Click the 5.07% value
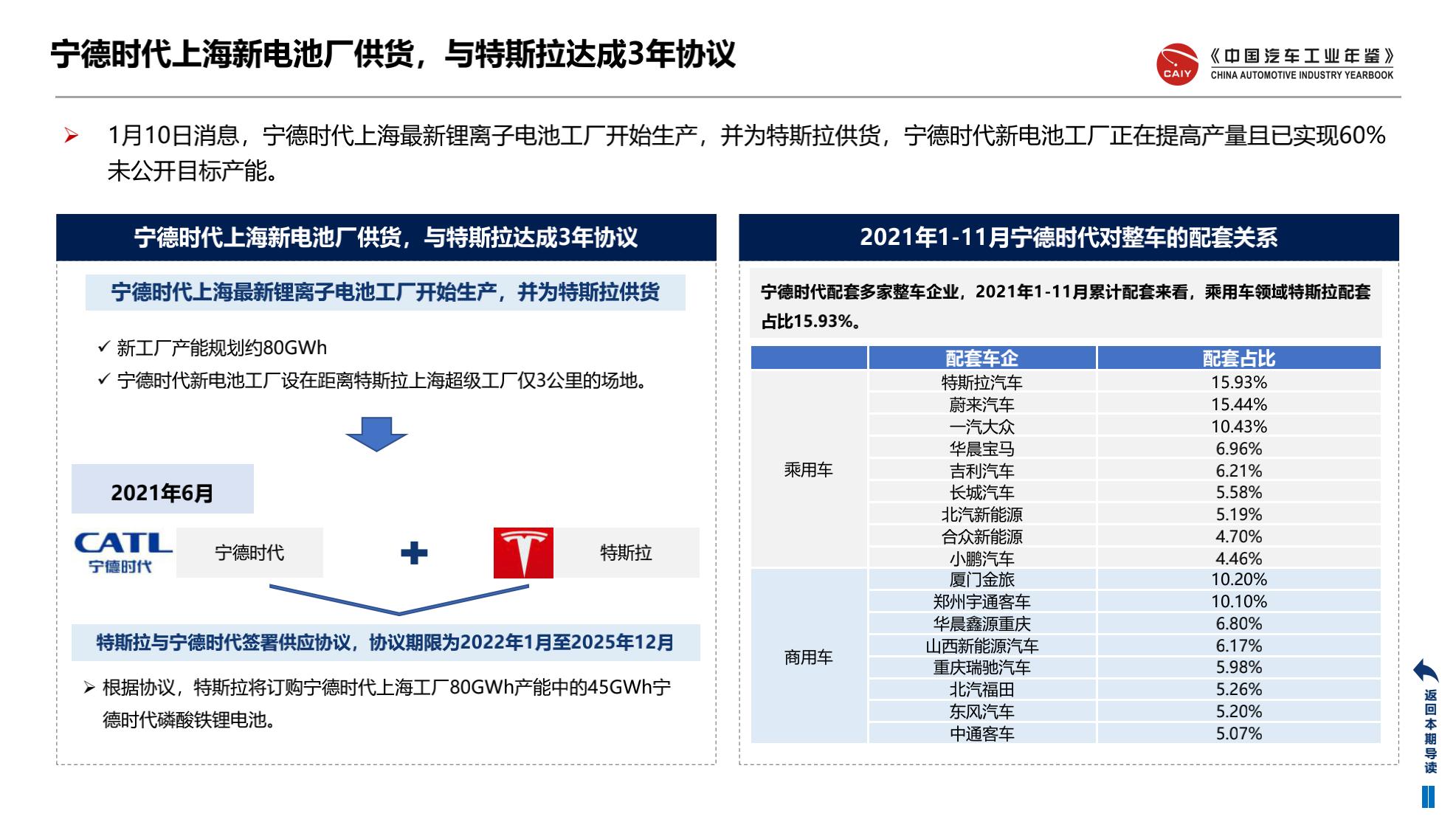Screen dimensions: 1456x819 [1239, 733]
